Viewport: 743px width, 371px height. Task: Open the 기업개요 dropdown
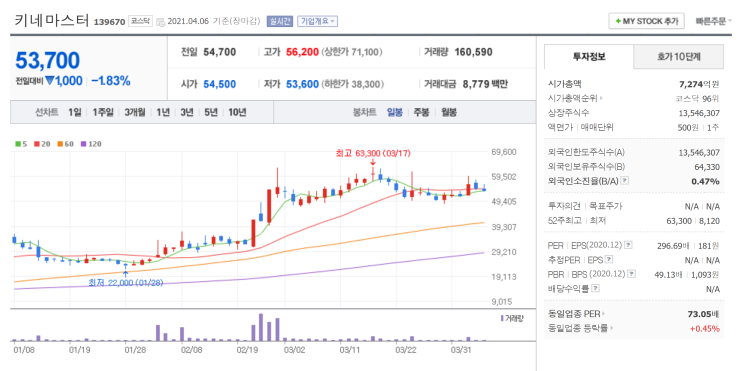pos(317,21)
